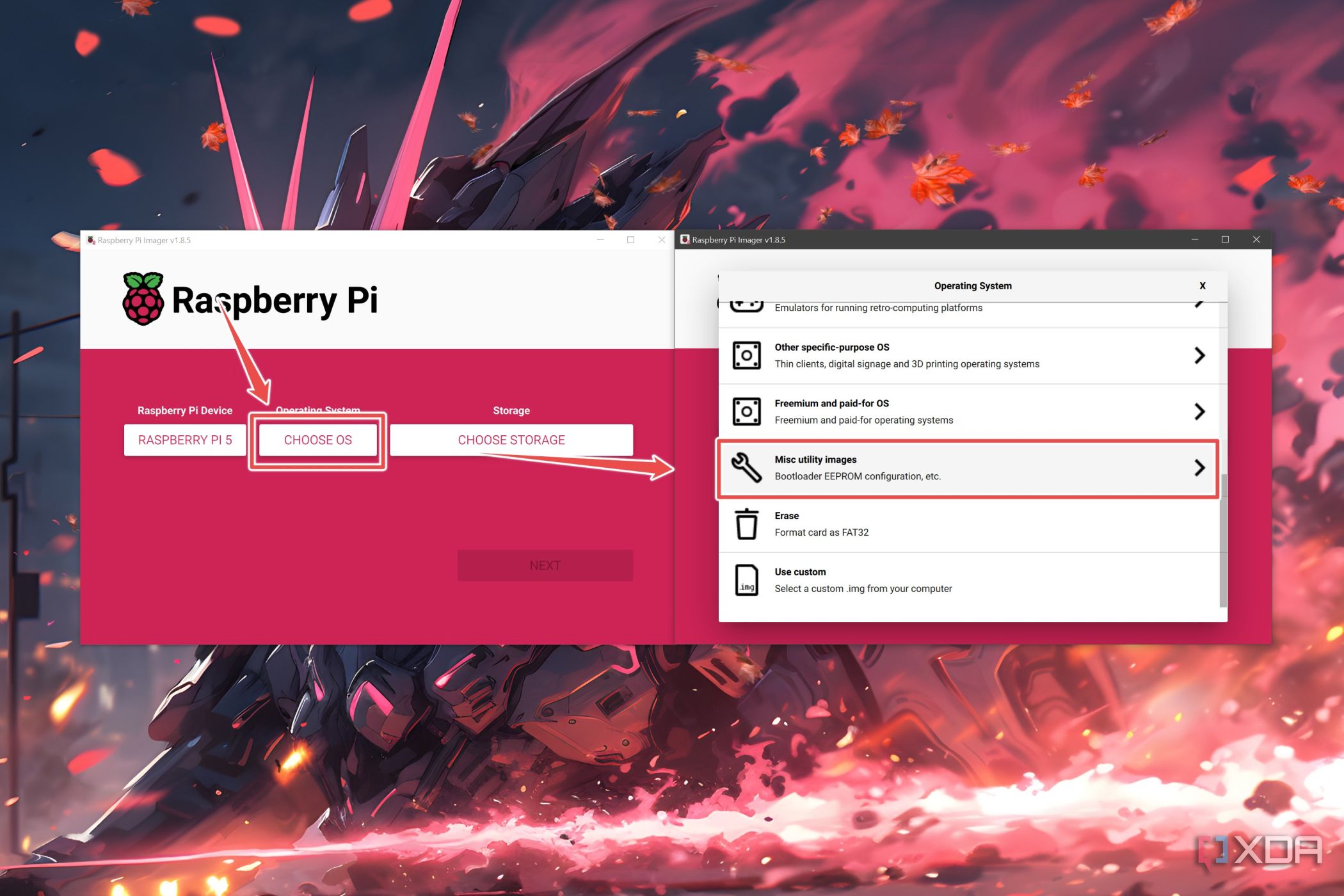The width and height of the screenshot is (1344, 896).
Task: Expand Other specific-purpose OS using the arrow
Action: pos(1199,355)
